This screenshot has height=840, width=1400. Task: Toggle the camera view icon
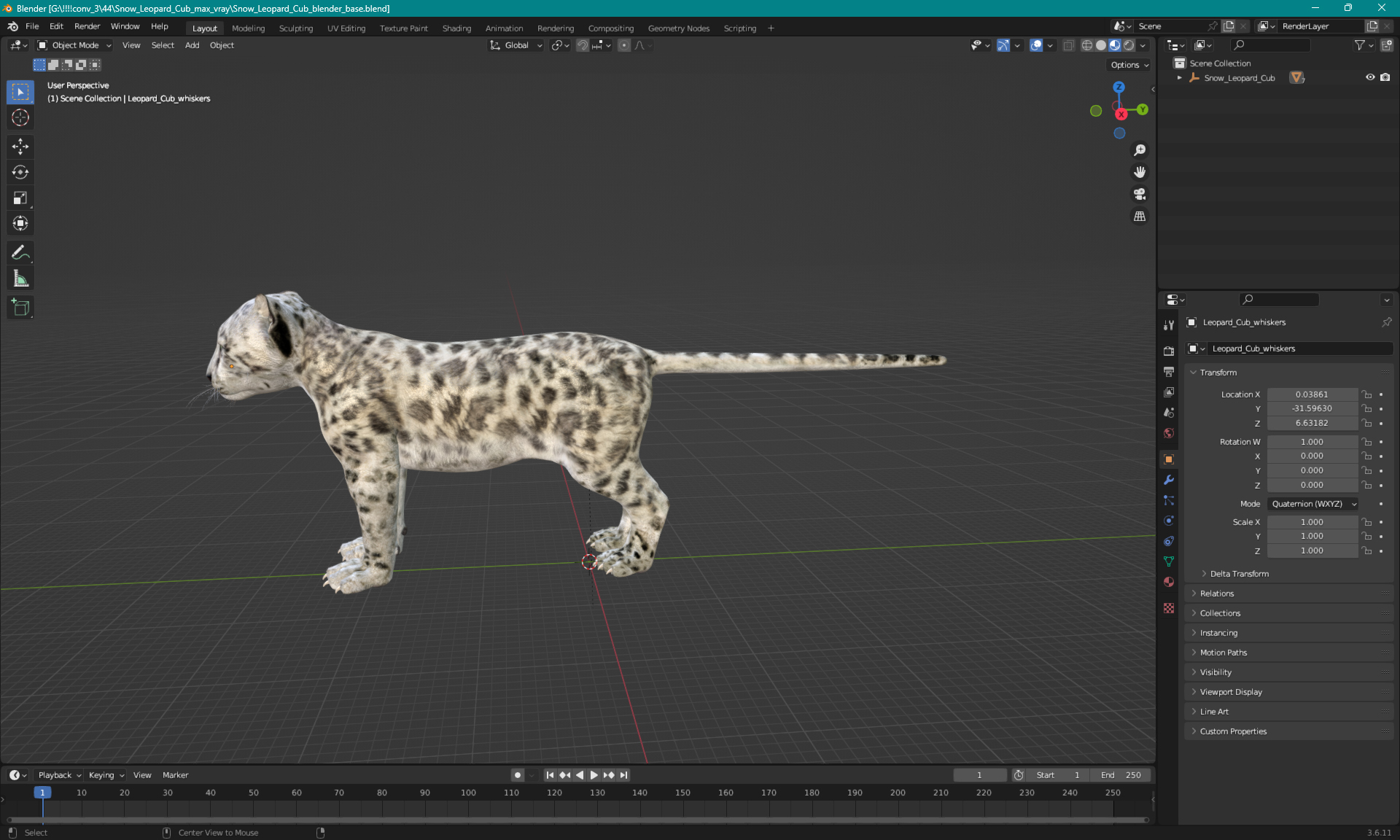tap(1140, 194)
